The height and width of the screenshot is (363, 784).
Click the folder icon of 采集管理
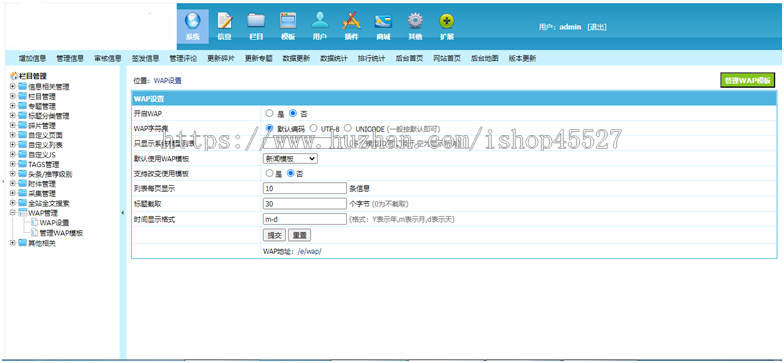[x=22, y=193]
